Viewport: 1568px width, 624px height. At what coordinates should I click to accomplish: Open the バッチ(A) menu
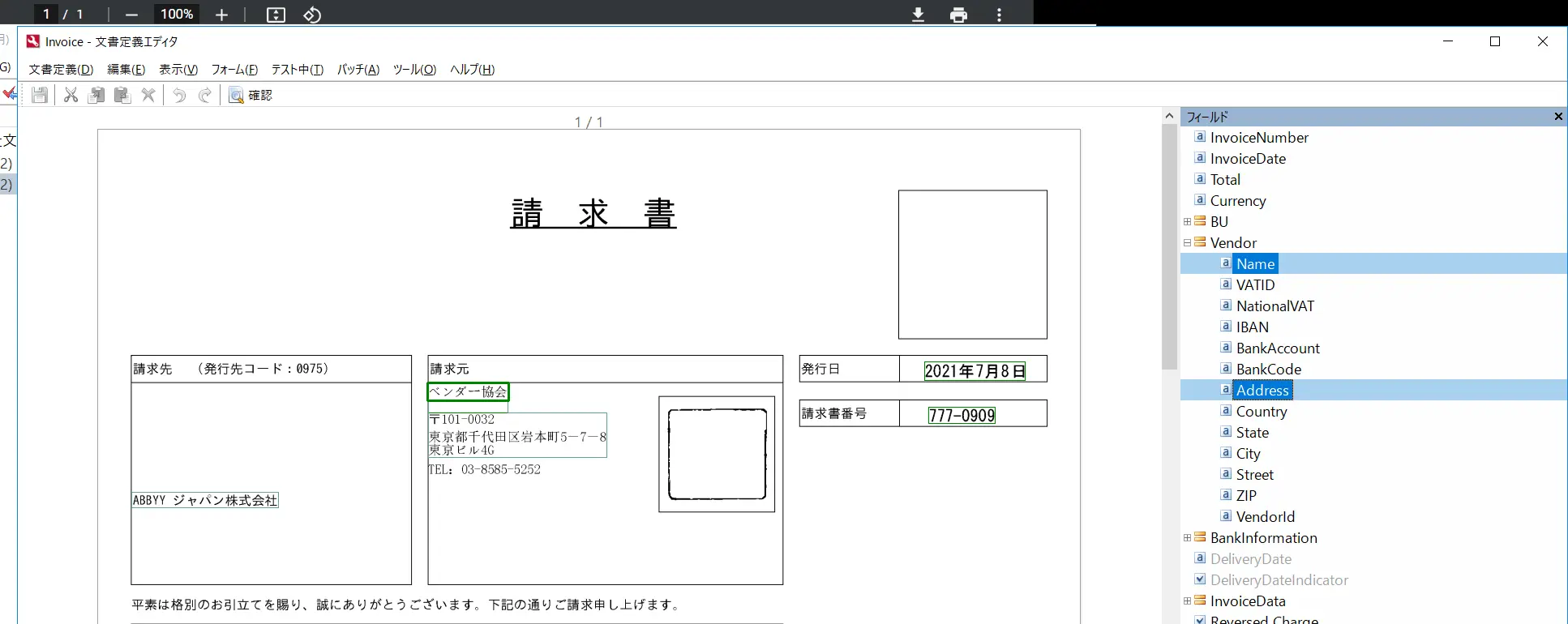(x=358, y=70)
